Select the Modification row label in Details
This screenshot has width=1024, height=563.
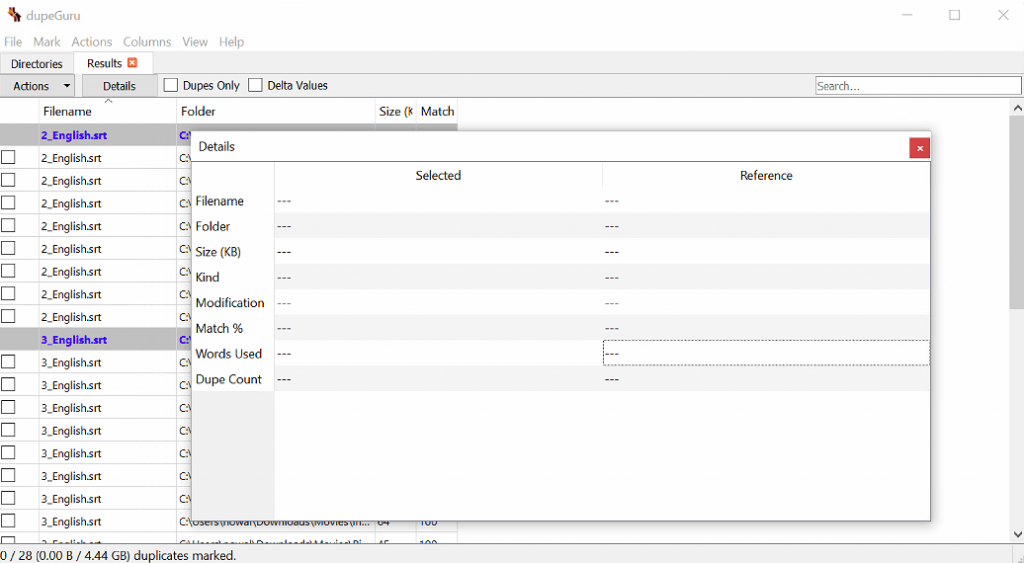point(232,302)
